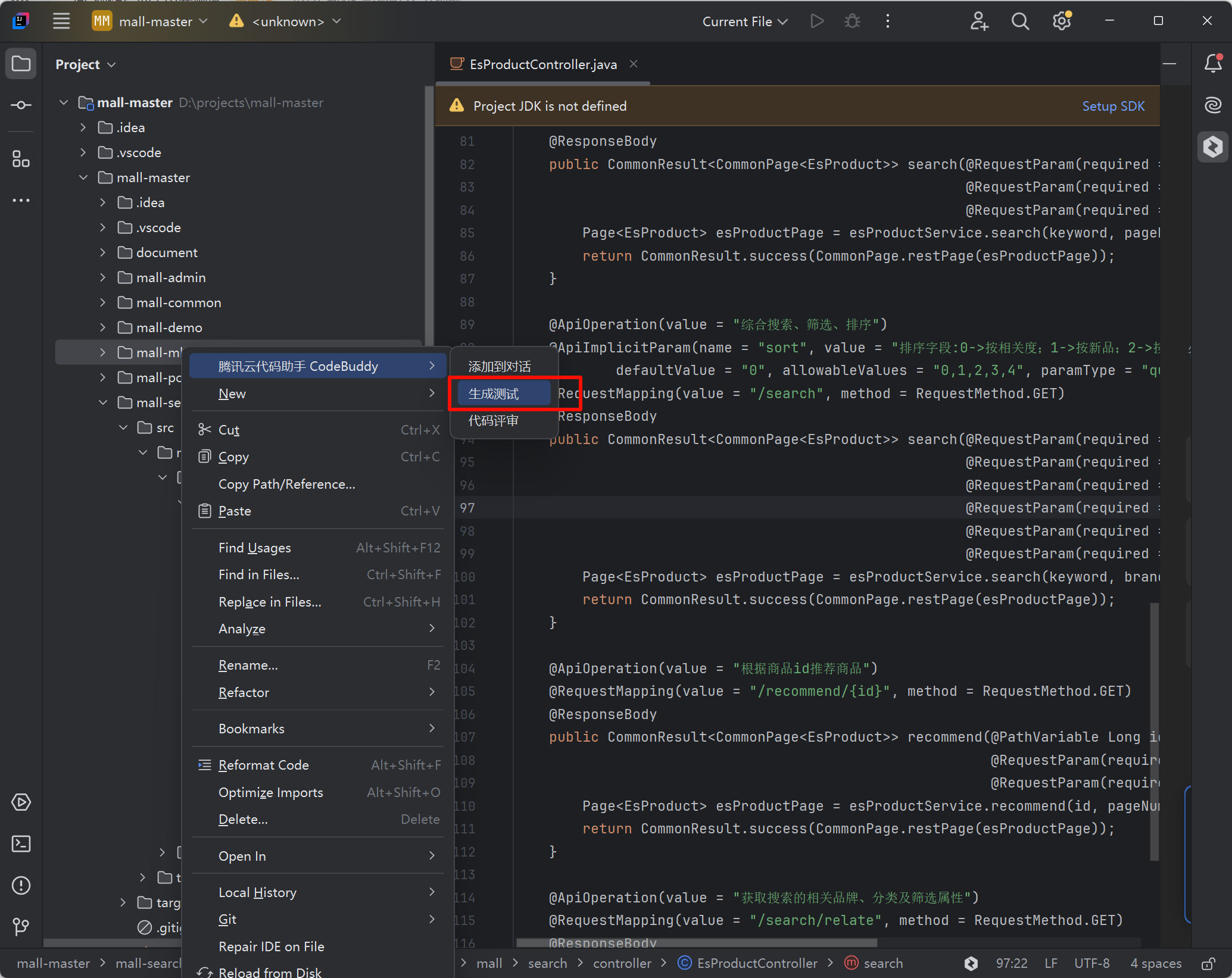Open the Git tool window icon
This screenshot has height=978, width=1232.
click(x=21, y=926)
